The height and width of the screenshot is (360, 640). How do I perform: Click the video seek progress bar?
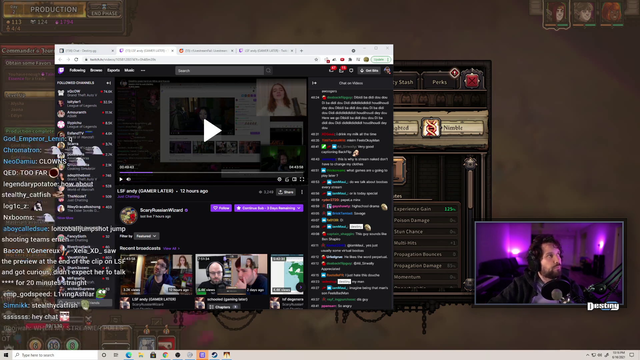(x=211, y=173)
